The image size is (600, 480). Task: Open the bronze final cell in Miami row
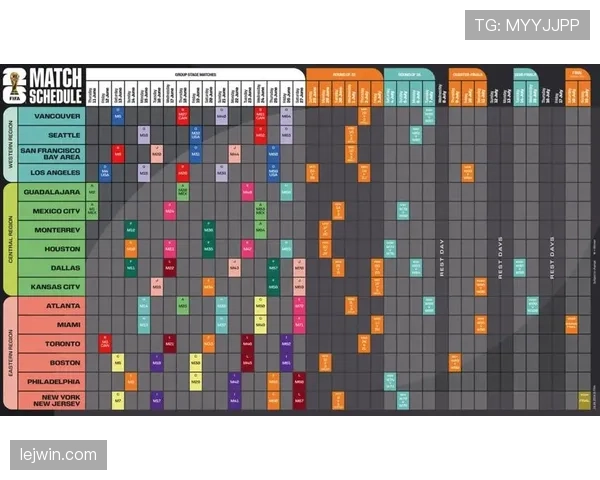(x=571, y=325)
